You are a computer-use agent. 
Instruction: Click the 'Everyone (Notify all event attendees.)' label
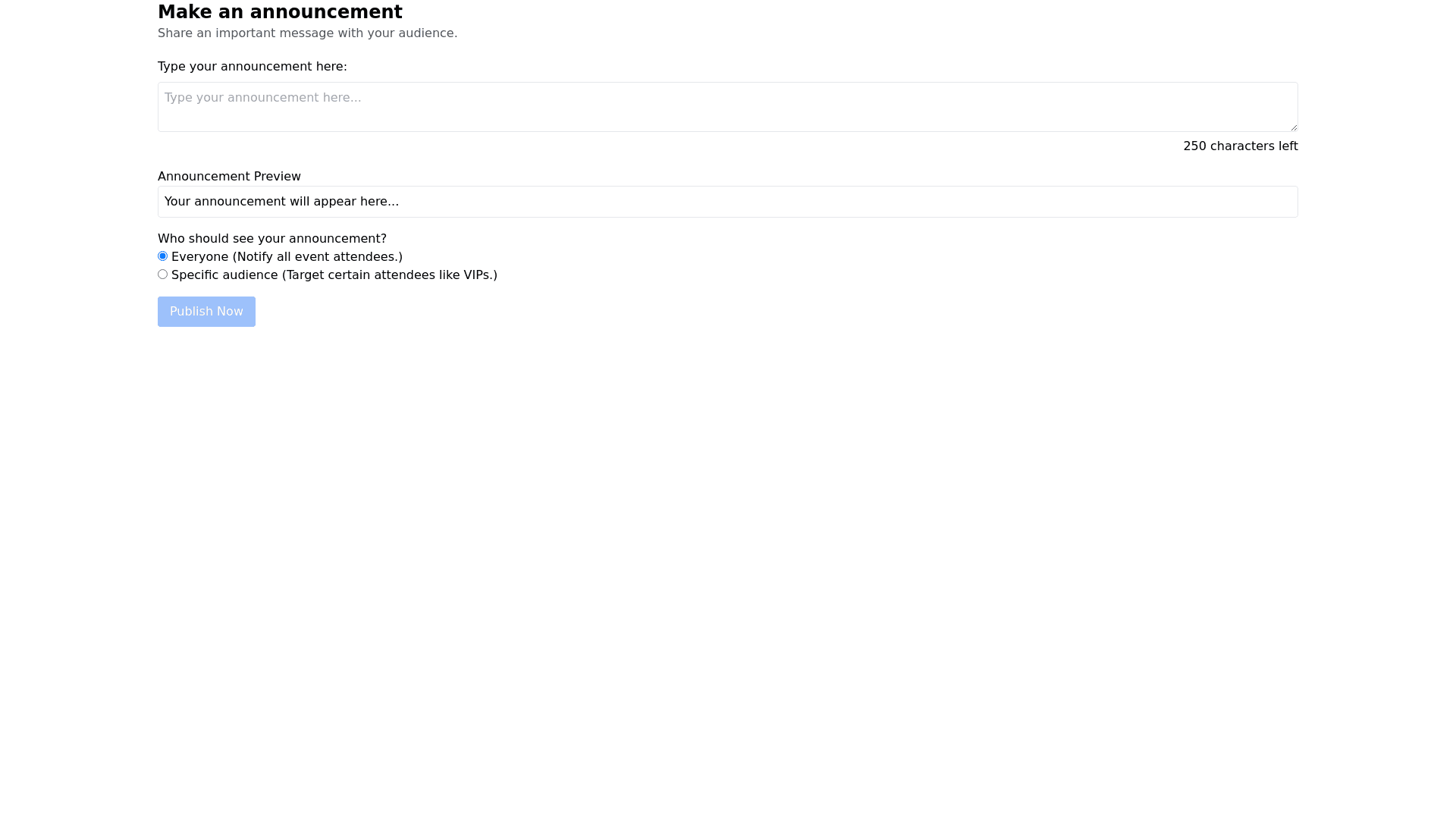(287, 257)
